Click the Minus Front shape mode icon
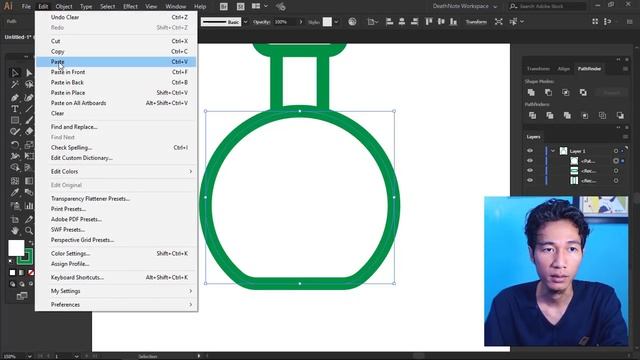The height and width of the screenshot is (360, 640). [548, 93]
